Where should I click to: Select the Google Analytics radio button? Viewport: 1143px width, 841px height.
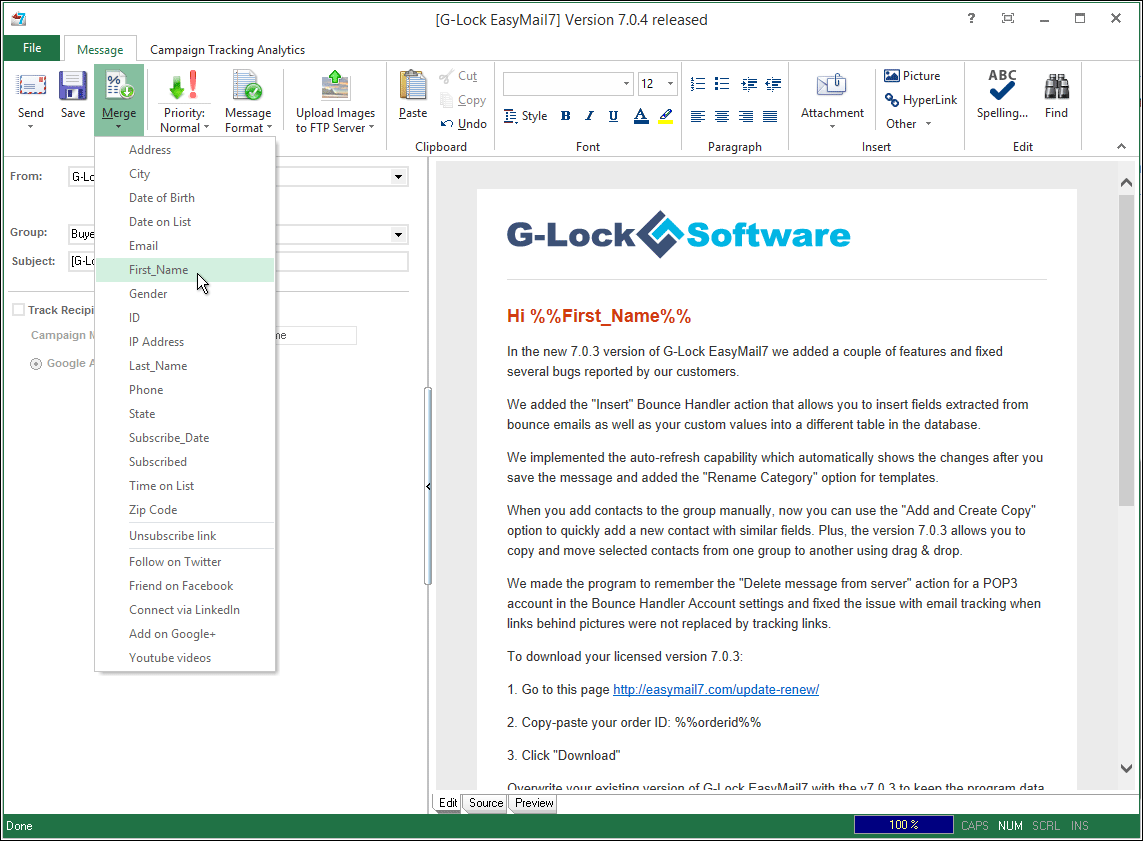pyautogui.click(x=36, y=363)
